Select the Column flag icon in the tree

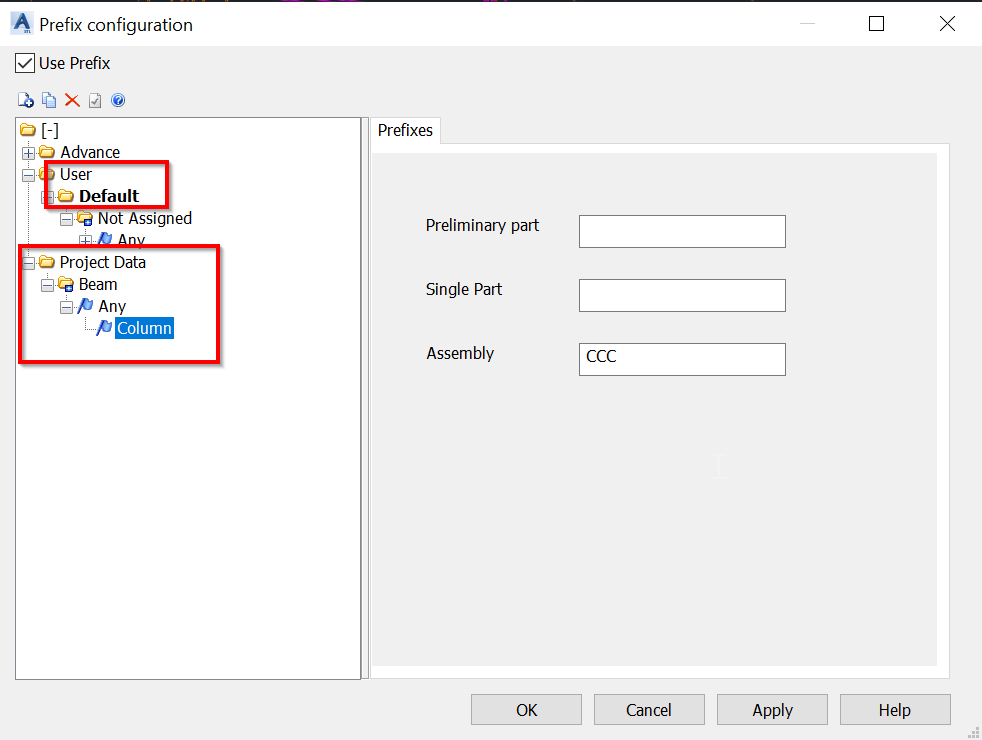[x=104, y=327]
